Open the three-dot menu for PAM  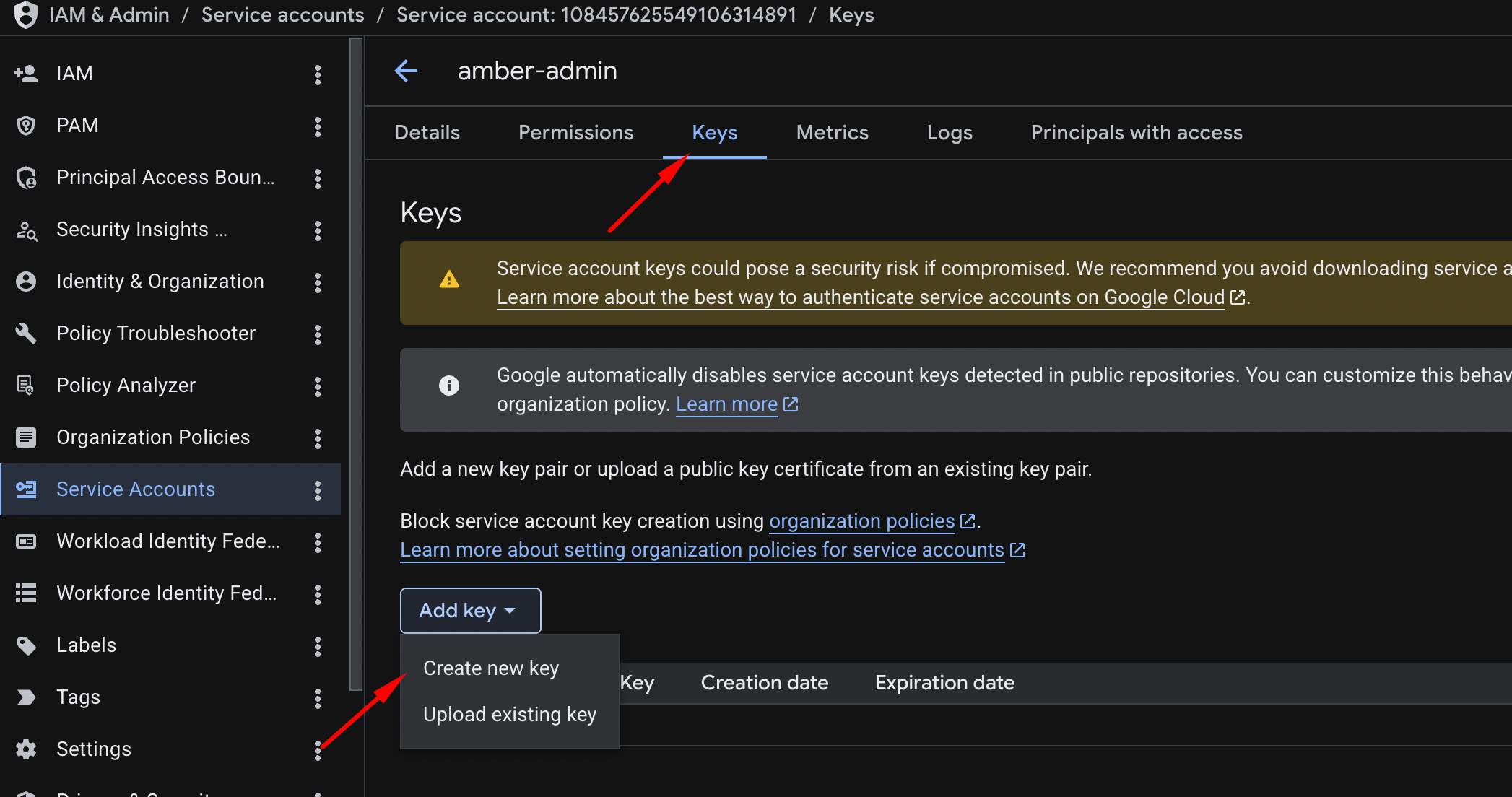coord(318,126)
